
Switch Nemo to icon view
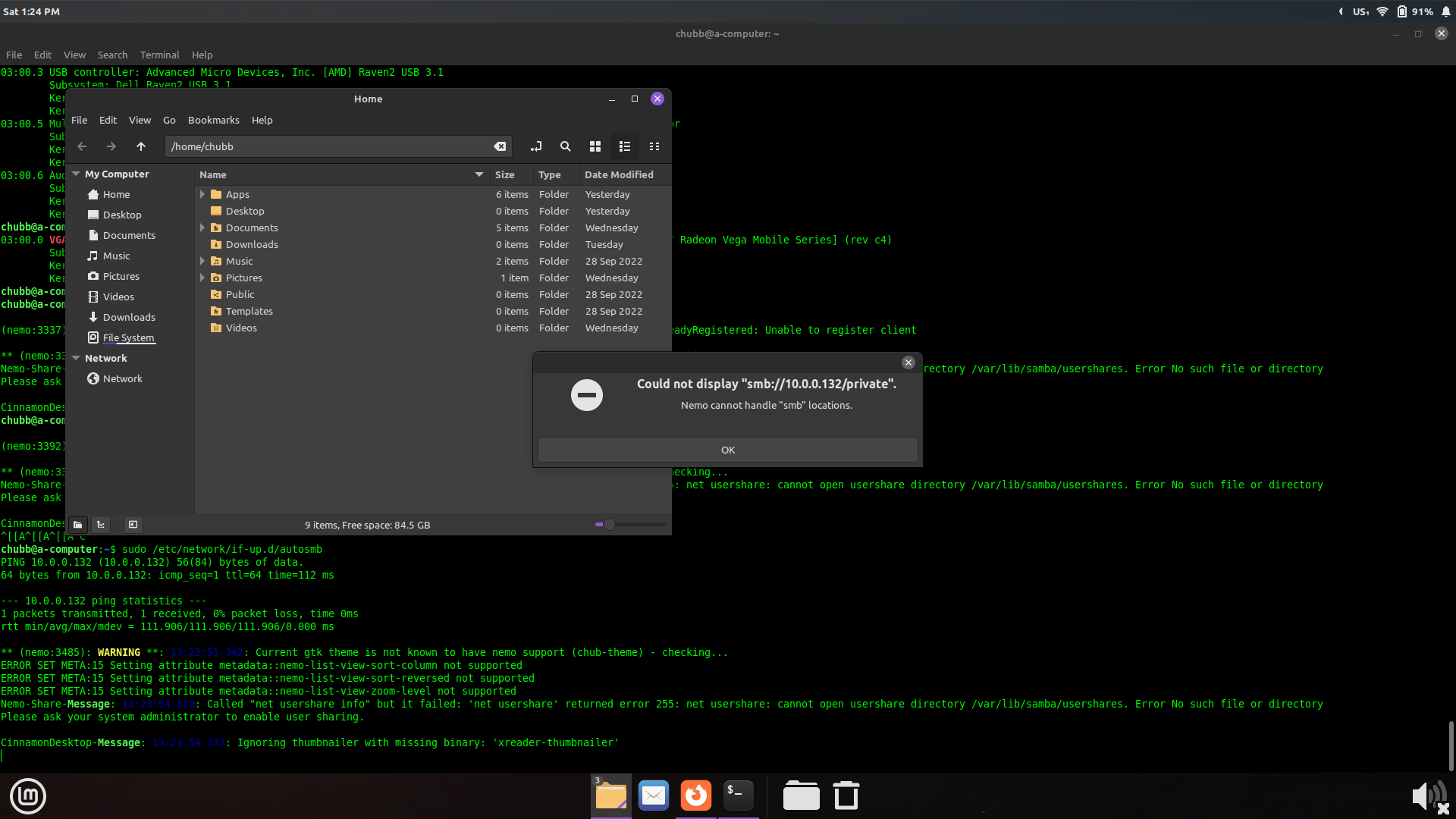pos(595,146)
